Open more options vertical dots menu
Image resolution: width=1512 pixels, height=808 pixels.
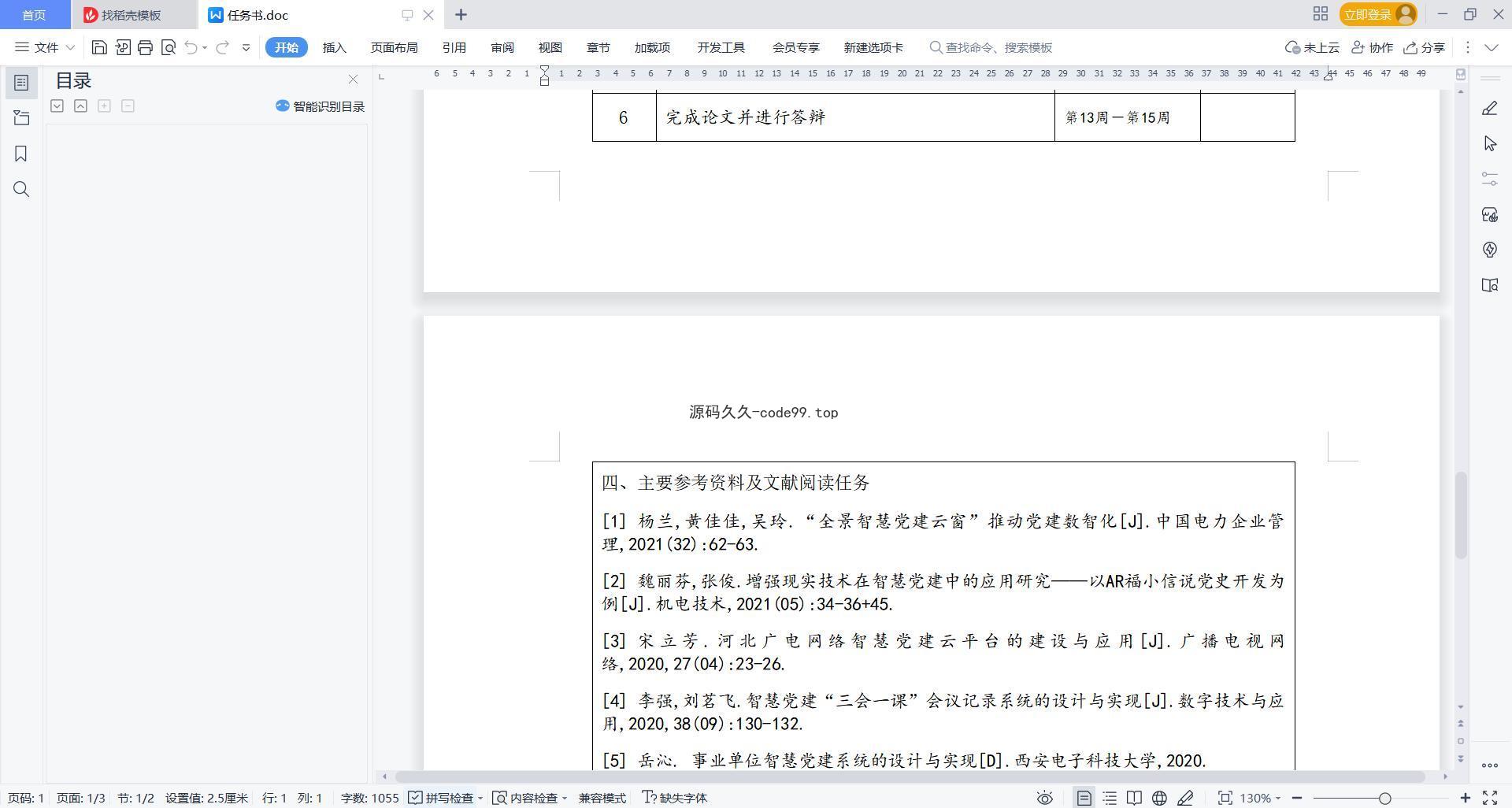tap(1467, 47)
